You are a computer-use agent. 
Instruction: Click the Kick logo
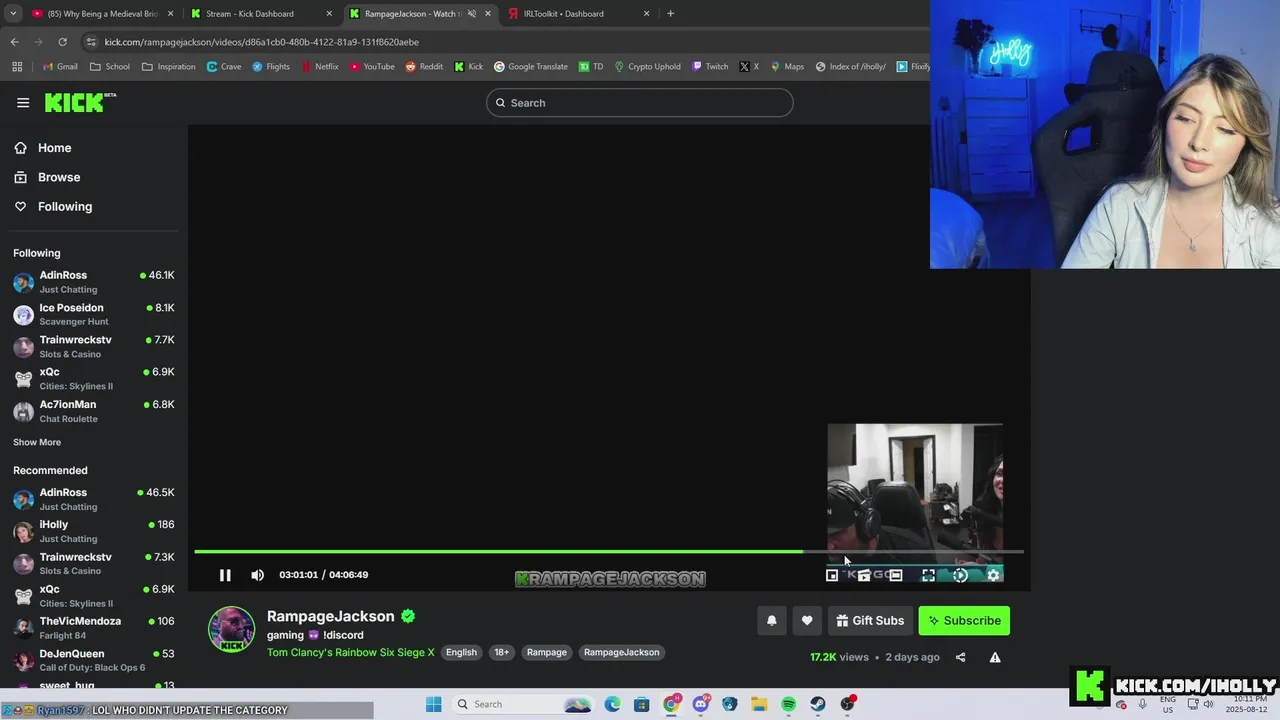[x=80, y=102]
